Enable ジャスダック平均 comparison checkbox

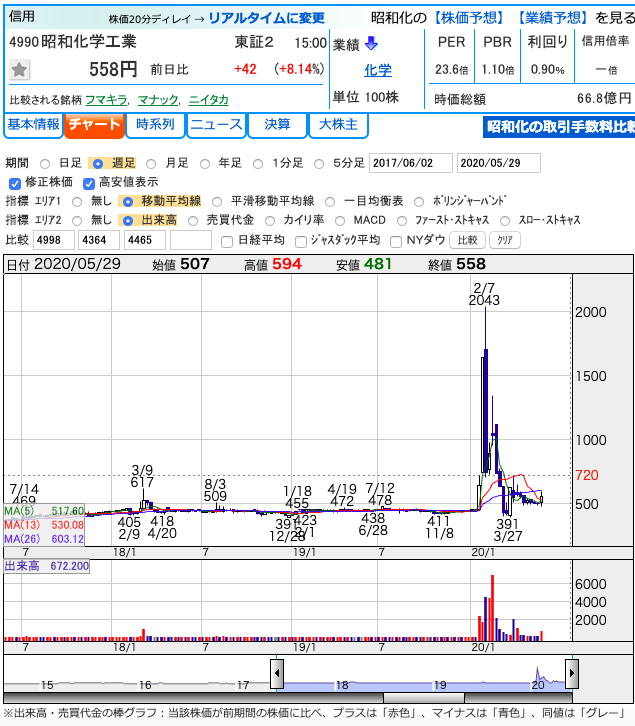click(x=301, y=242)
